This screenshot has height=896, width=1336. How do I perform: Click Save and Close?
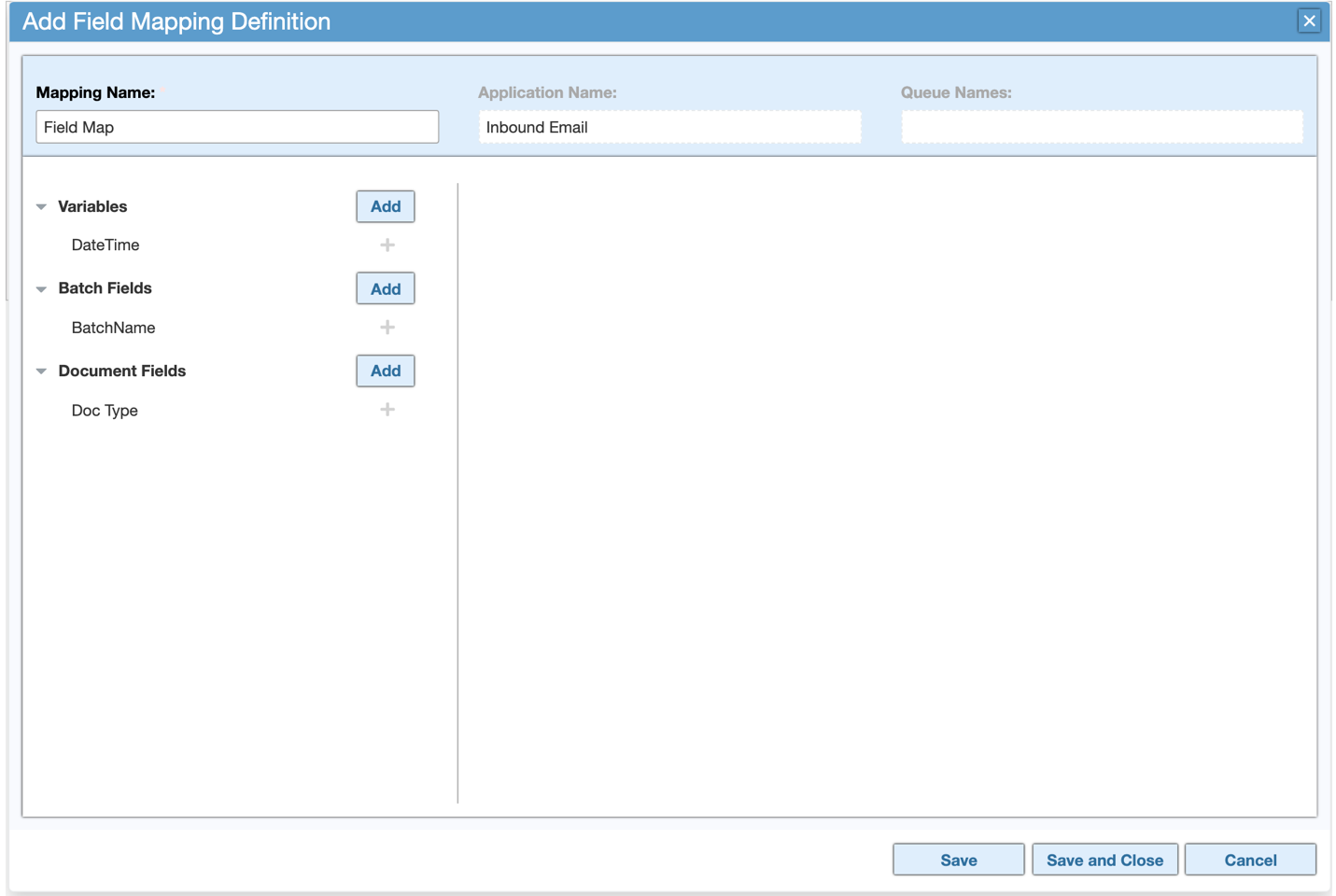click(x=1104, y=860)
